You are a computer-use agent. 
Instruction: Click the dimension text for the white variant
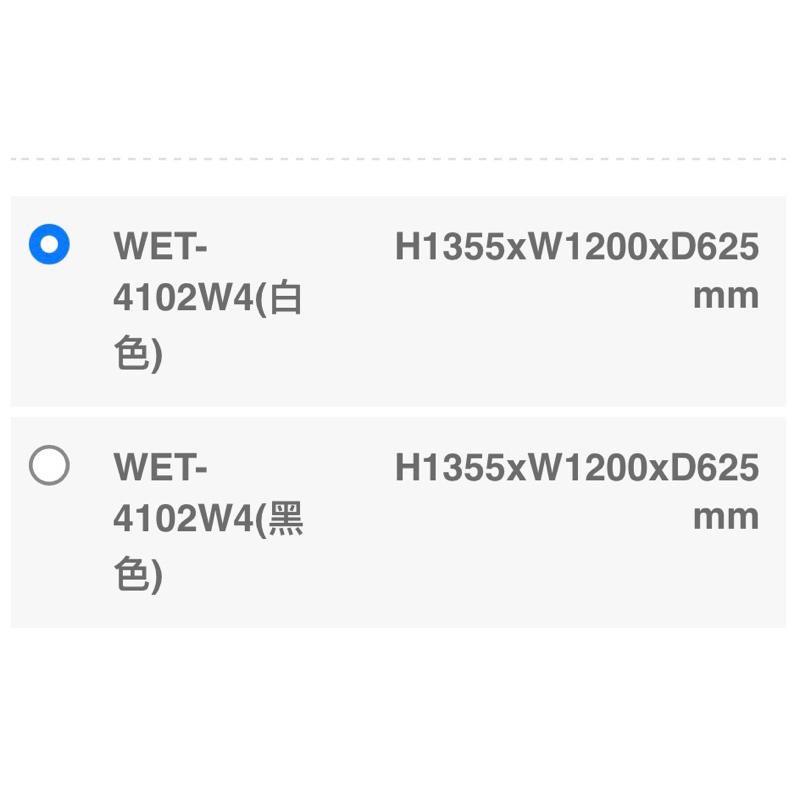(x=578, y=246)
